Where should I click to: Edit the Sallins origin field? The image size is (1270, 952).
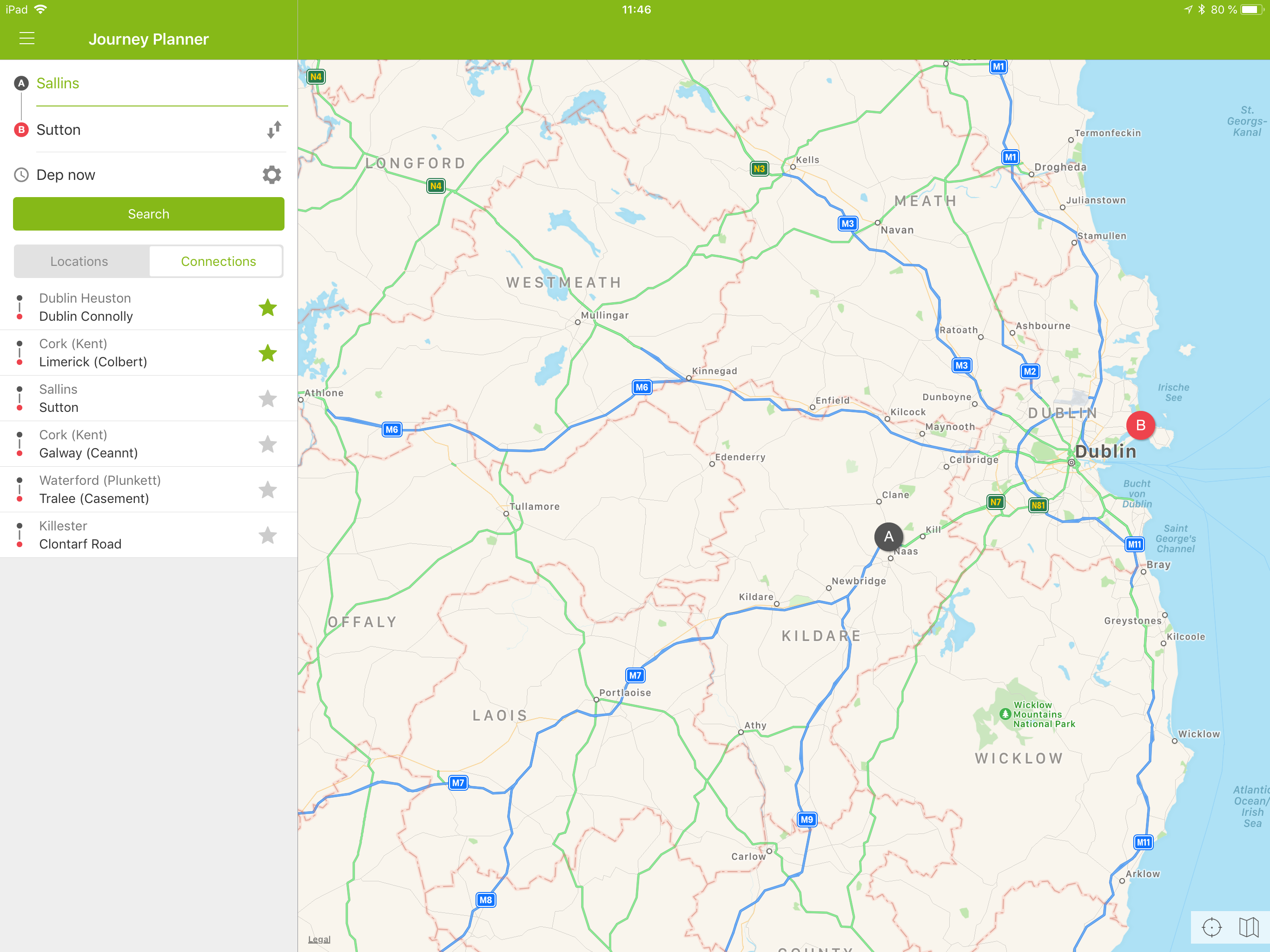(162, 84)
